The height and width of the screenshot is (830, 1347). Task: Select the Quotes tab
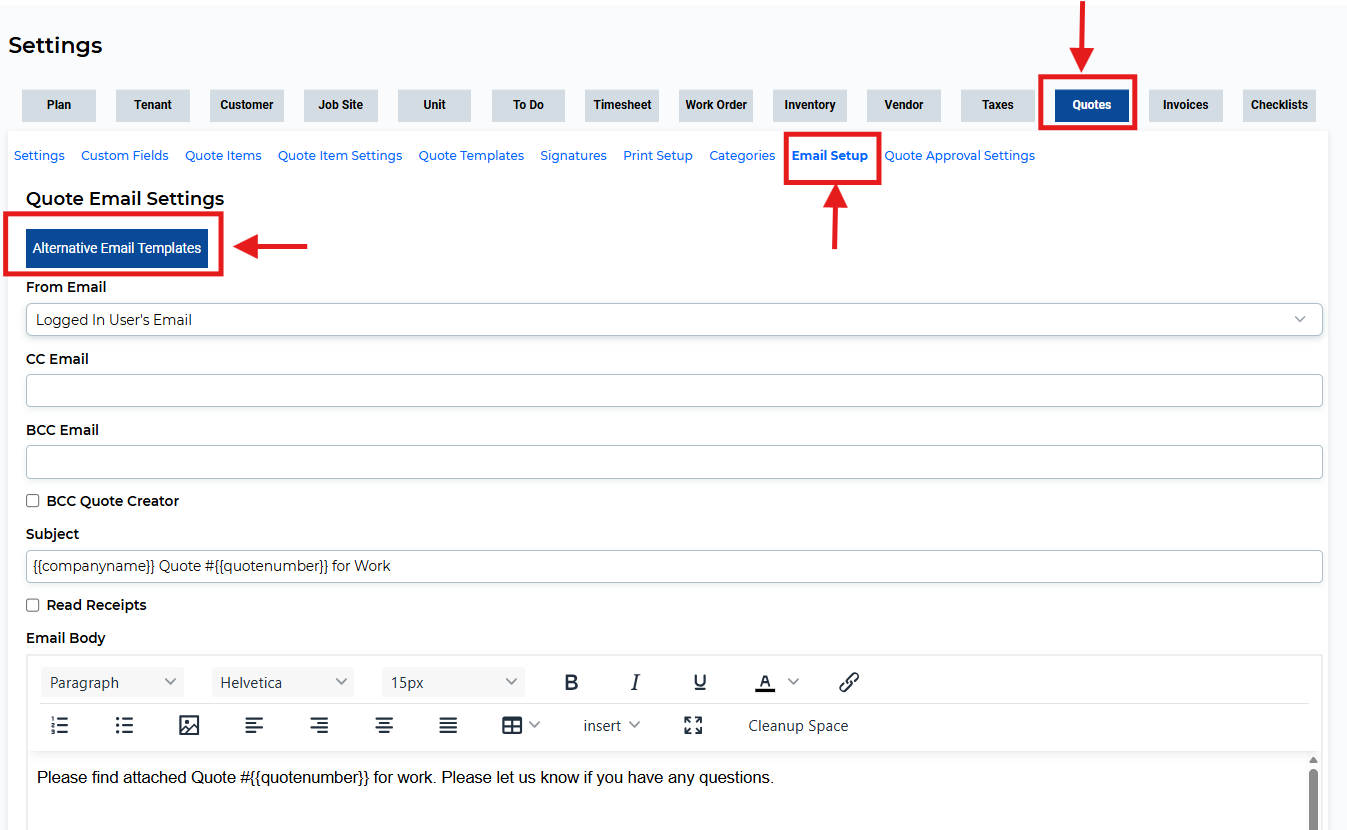(1092, 105)
